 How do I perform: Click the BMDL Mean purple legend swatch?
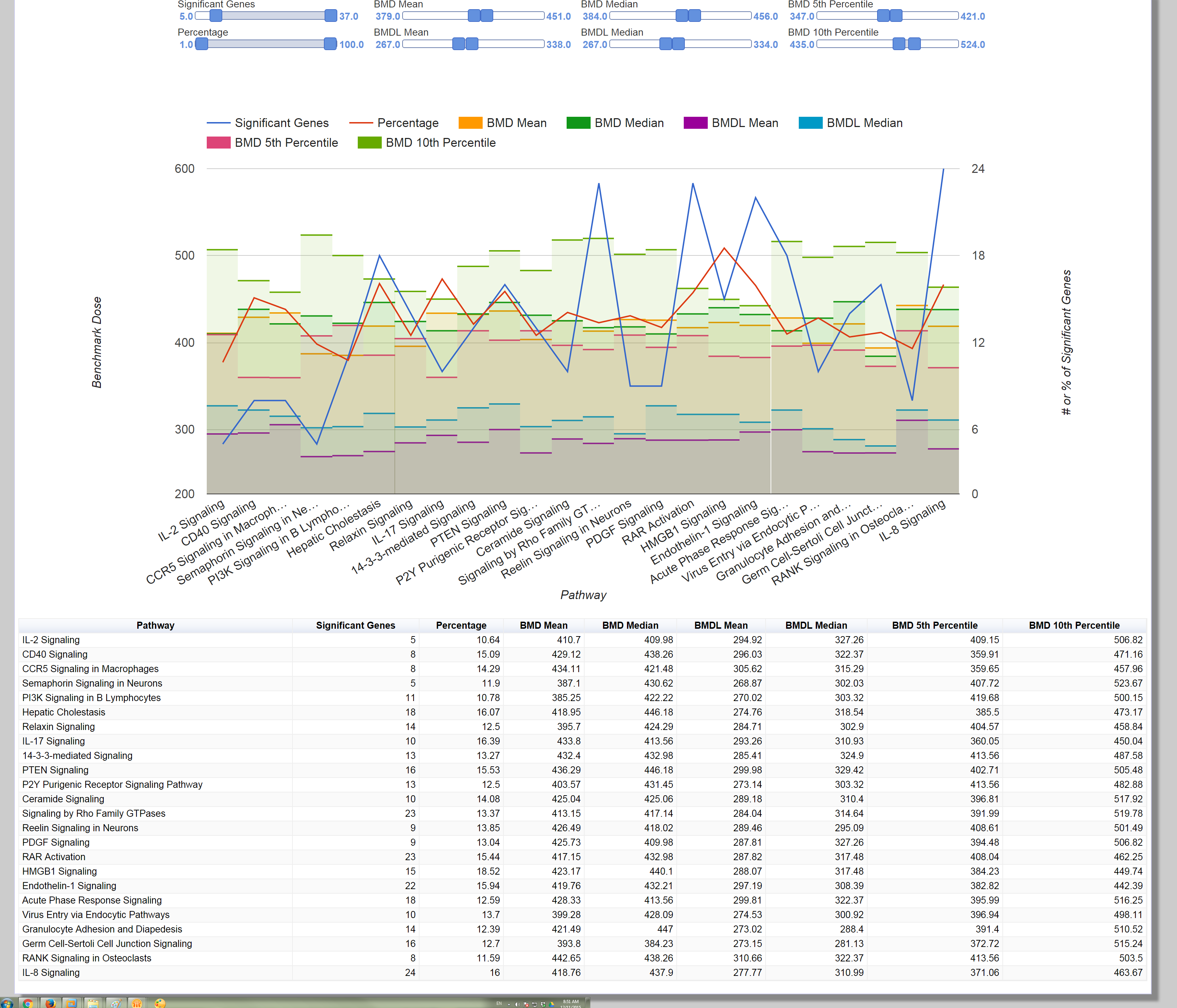[x=696, y=123]
